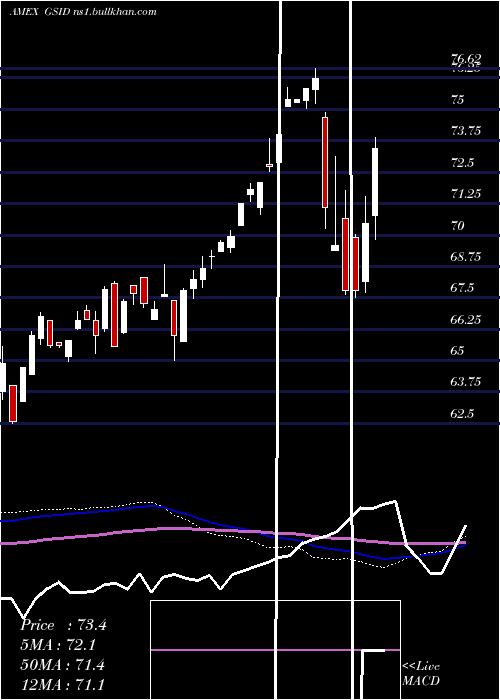Click the '72.5' price axis label
The image size is (500, 700).
click(462, 162)
